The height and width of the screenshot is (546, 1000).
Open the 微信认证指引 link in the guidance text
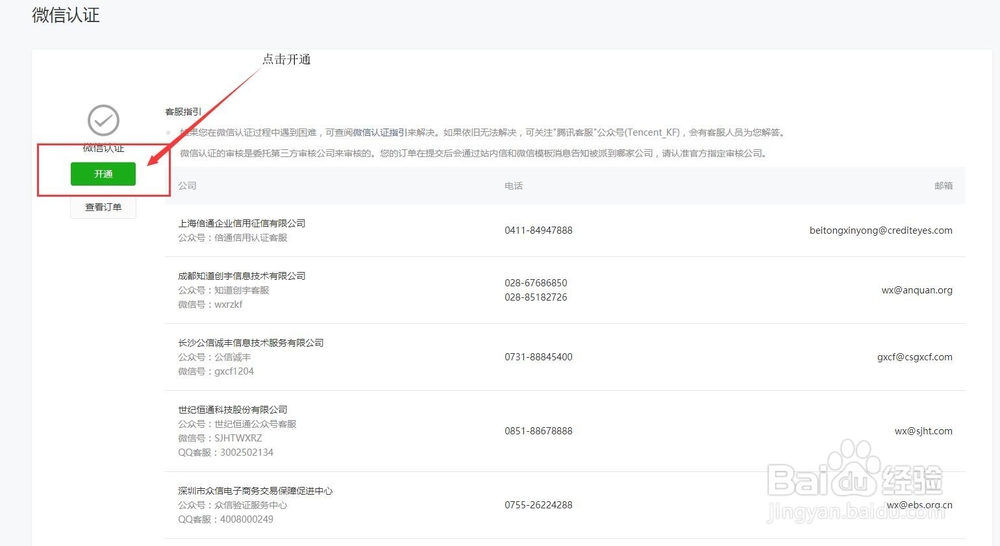(380, 133)
